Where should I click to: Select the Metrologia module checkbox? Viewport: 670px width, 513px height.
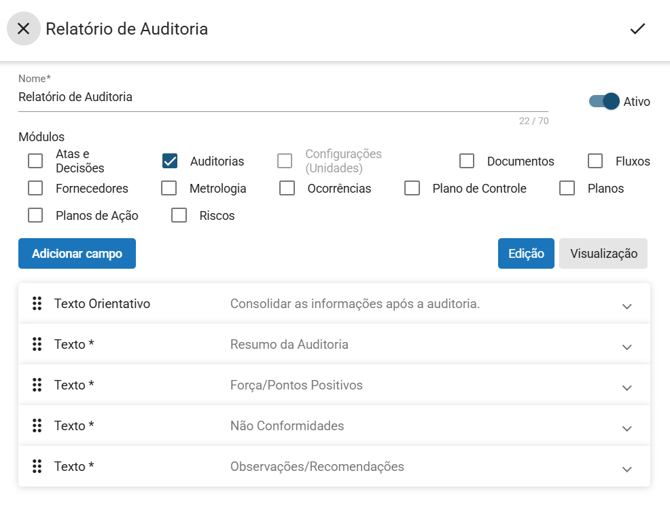pos(169,188)
